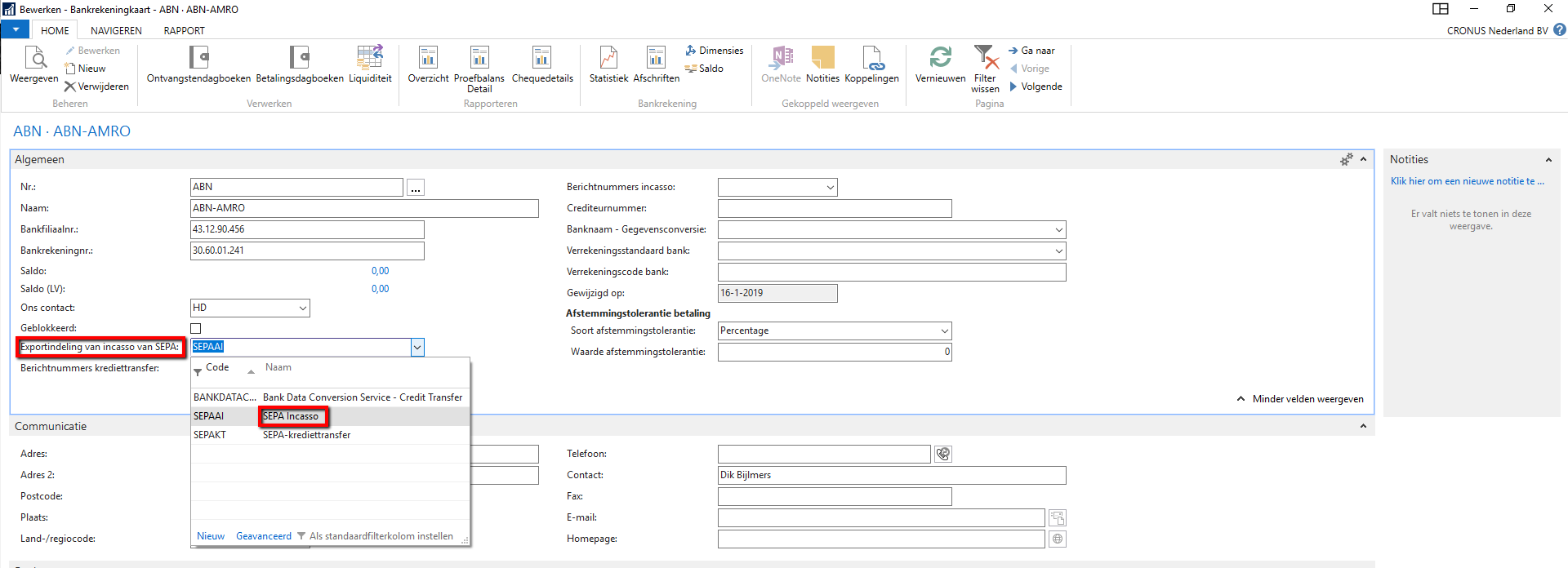Collapse the Communicatie section
The width and height of the screenshot is (1568, 568).
(x=1363, y=426)
